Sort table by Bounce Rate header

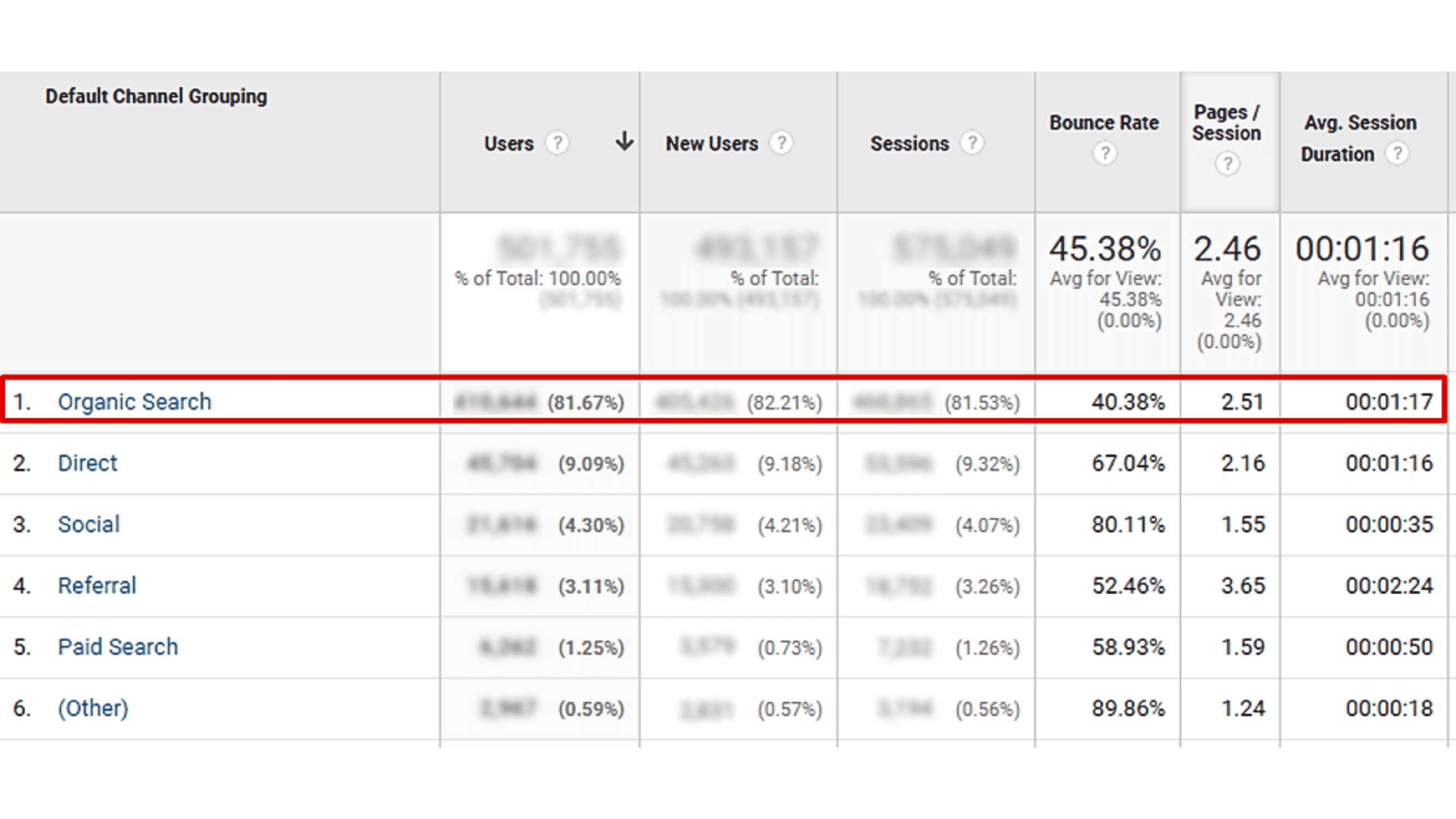1104,123
